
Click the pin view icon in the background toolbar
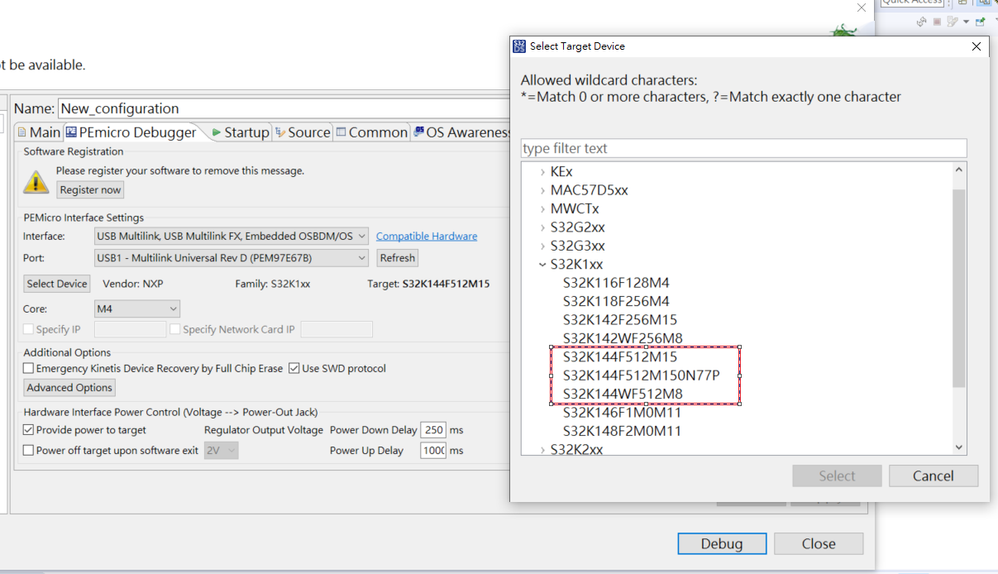click(980, 22)
